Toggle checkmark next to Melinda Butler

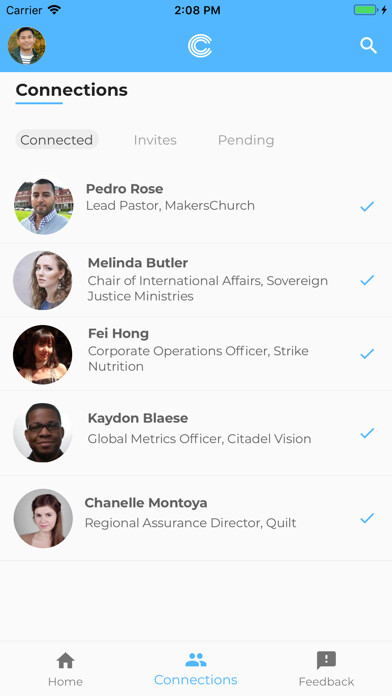367,280
